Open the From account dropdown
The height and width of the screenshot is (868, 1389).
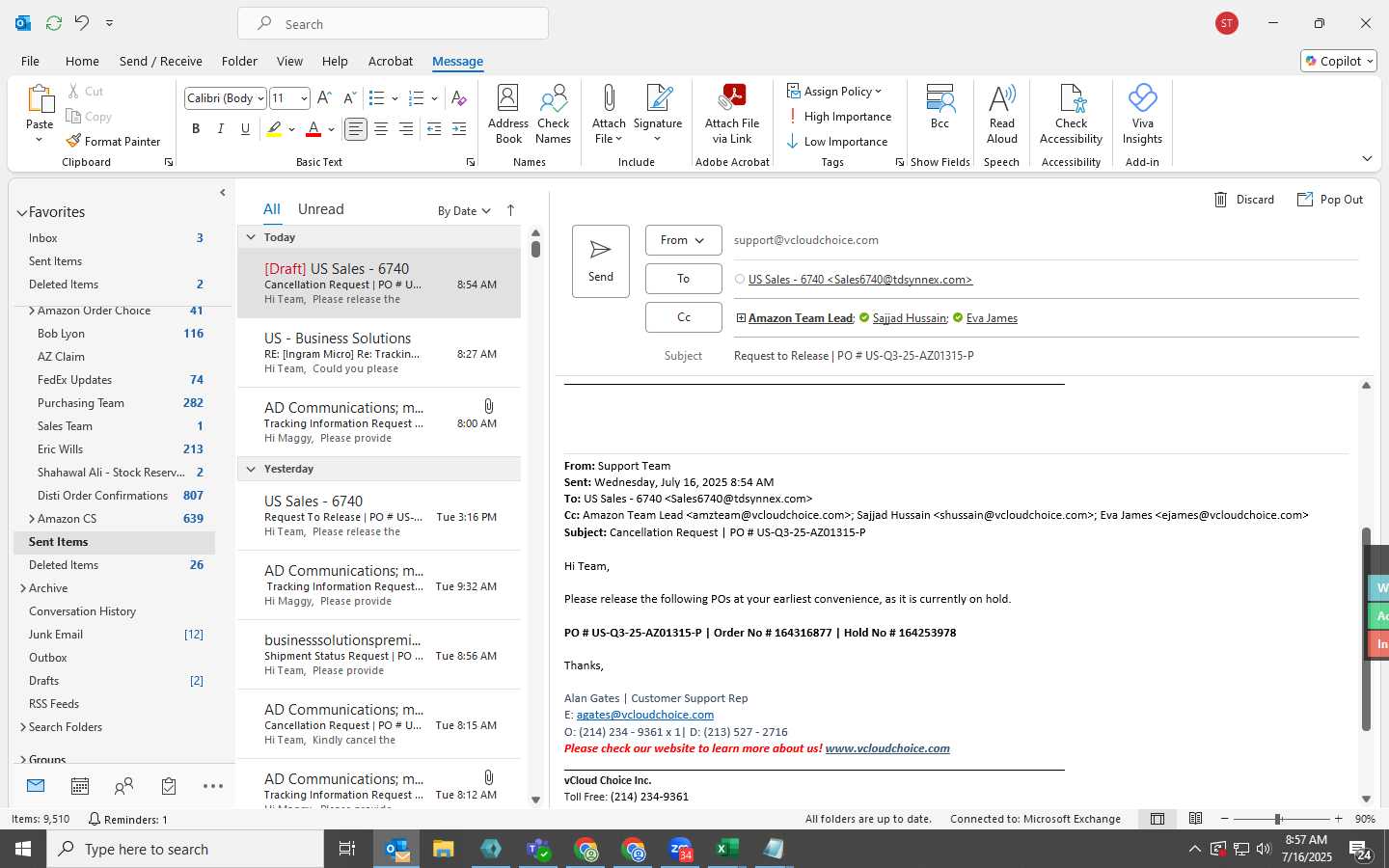[683, 240]
